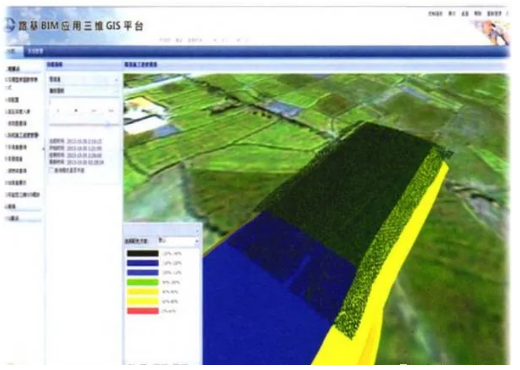Viewport: 520px width, 370px height.
Task: Collapse the left panel using the splitter arrow
Action: pyautogui.click(x=44, y=149)
